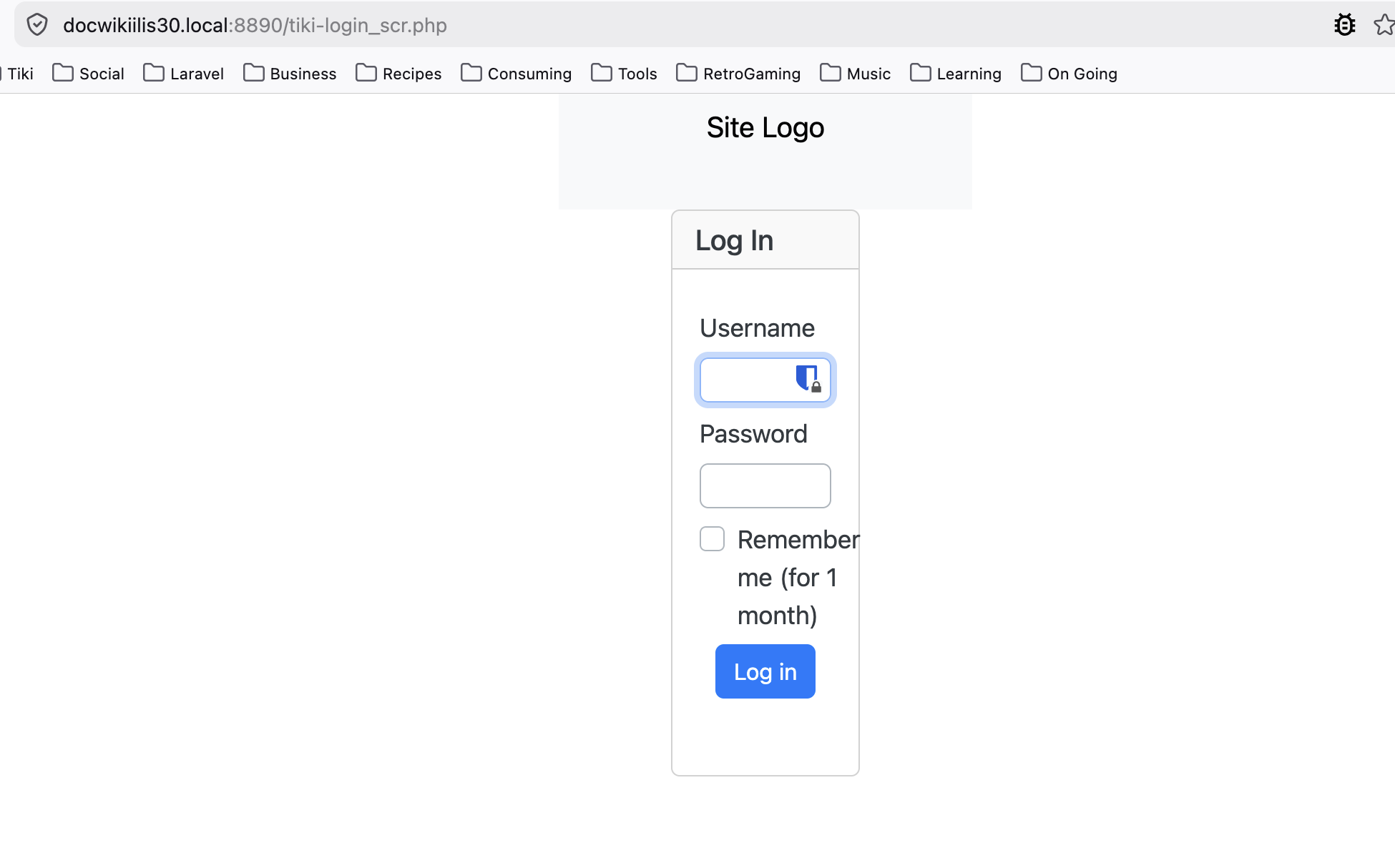Bookmark page with star icon
Image resolution: width=1395 pixels, height=868 pixels.
coord(1384,25)
